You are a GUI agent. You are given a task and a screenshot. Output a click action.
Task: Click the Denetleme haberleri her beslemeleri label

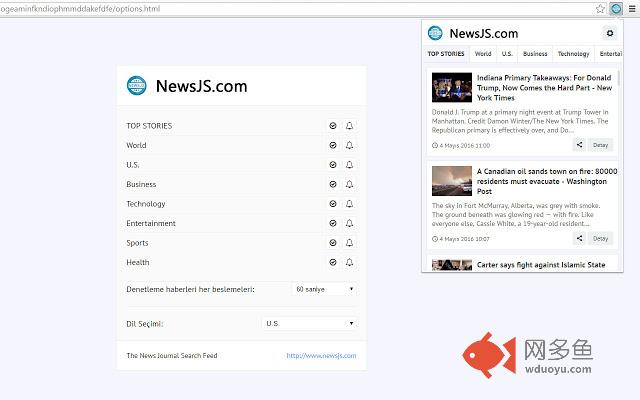pos(190,289)
